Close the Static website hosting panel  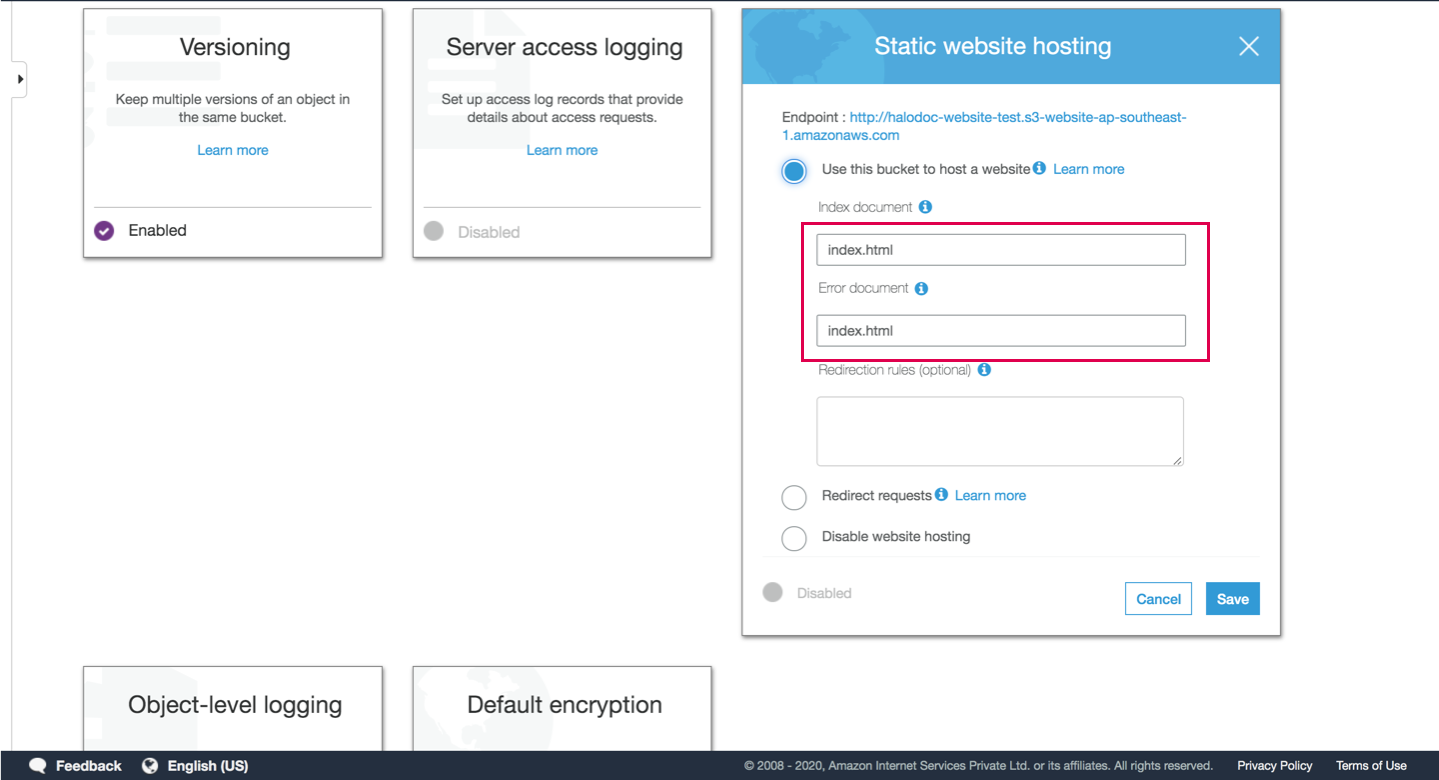pos(1249,46)
